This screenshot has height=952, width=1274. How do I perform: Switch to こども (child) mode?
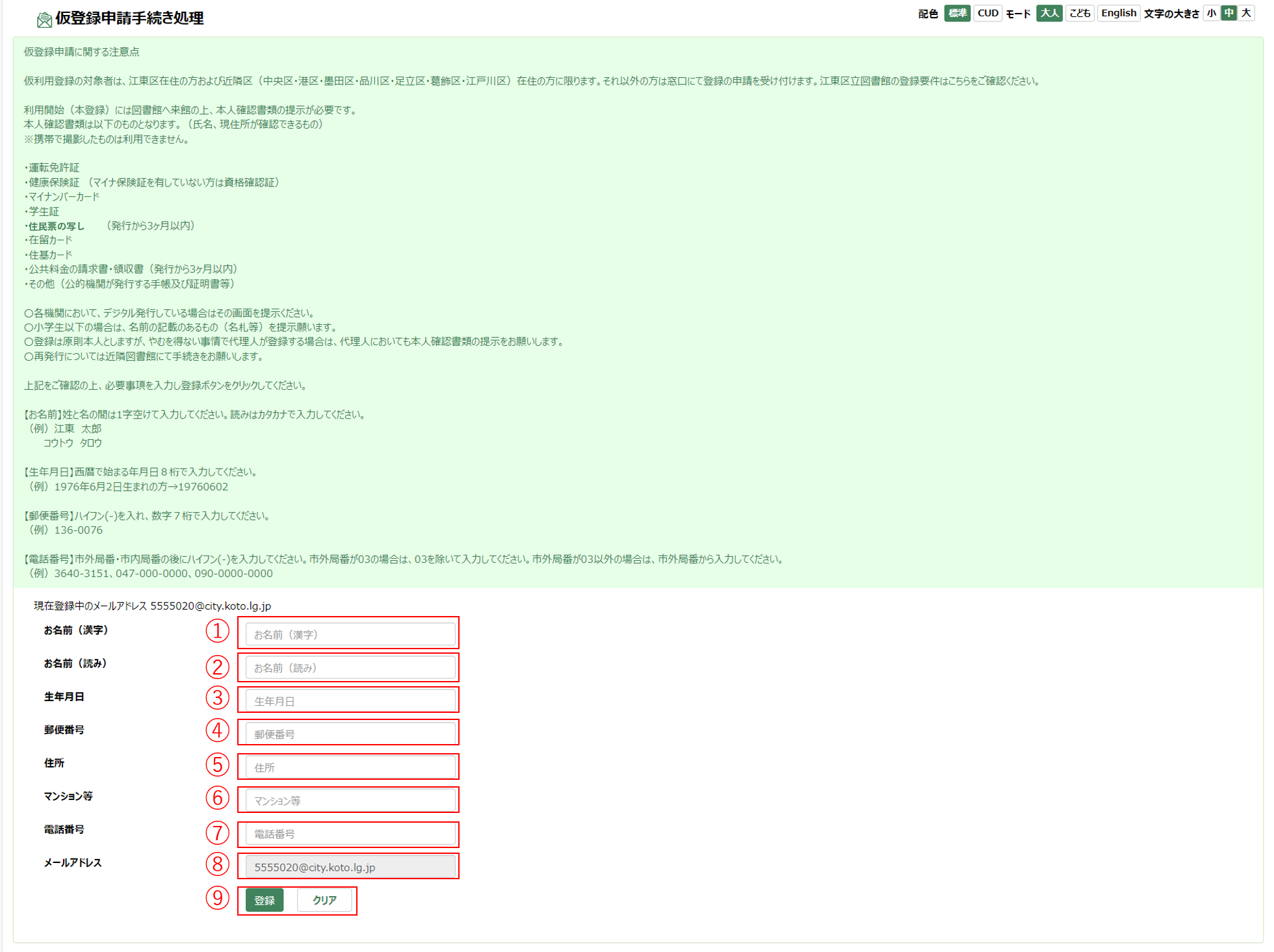[x=1080, y=14]
